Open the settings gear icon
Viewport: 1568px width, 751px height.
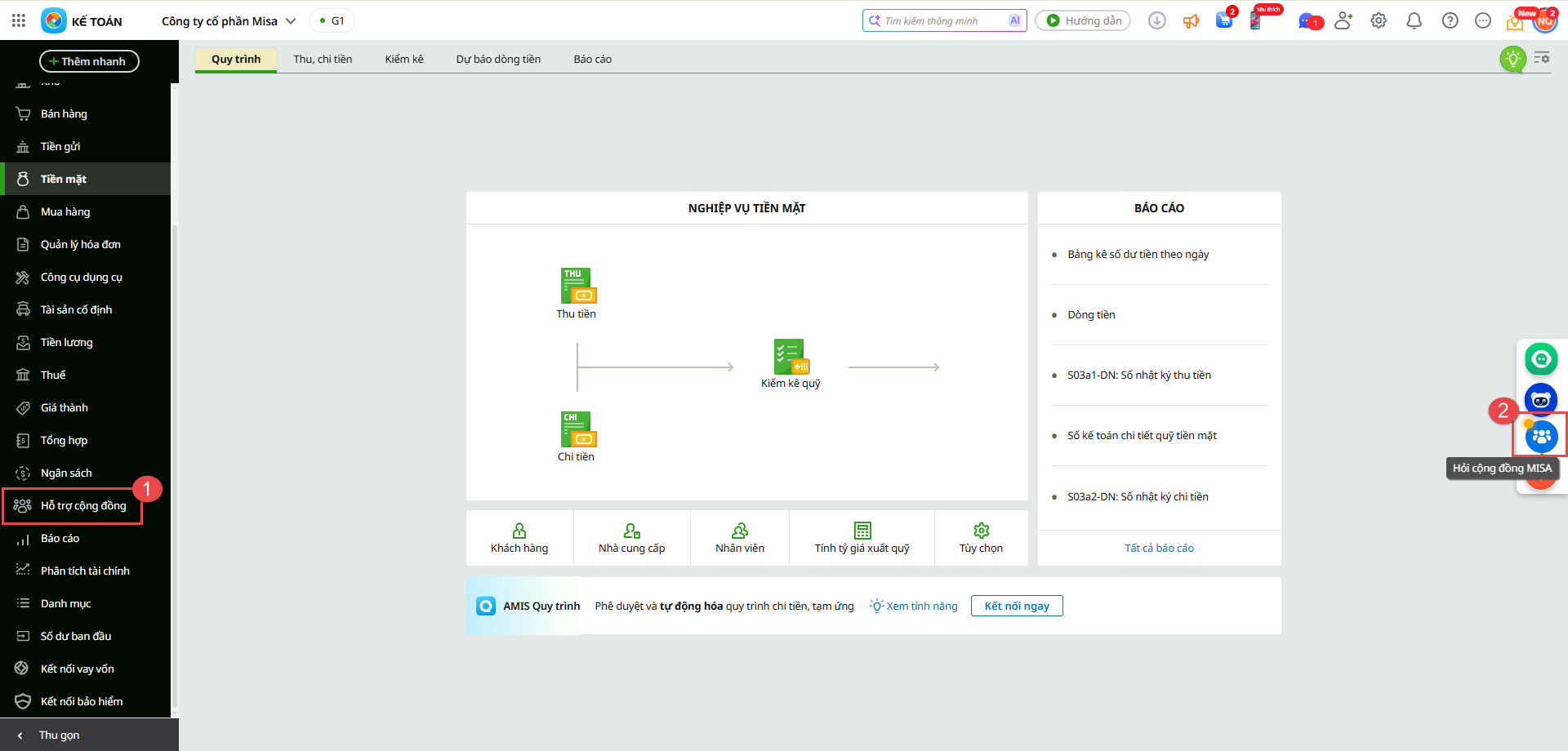coord(1379,20)
